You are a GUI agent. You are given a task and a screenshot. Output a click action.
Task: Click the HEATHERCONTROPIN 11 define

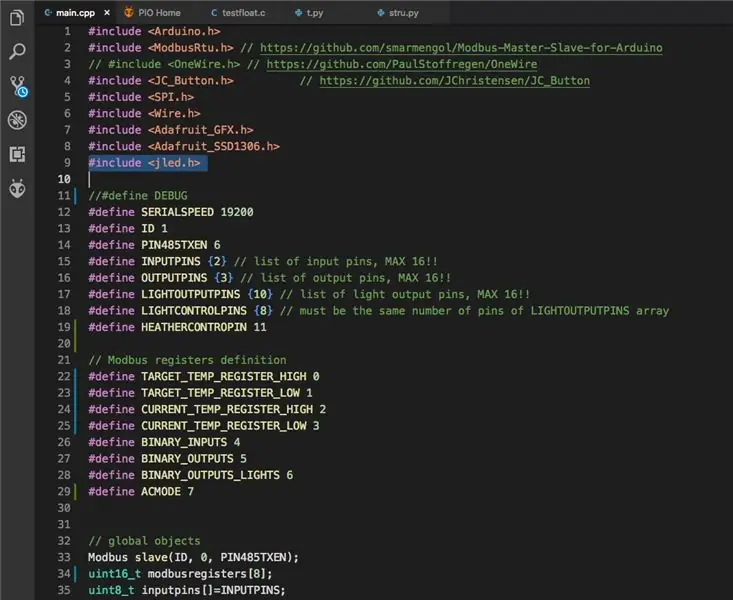point(177,327)
